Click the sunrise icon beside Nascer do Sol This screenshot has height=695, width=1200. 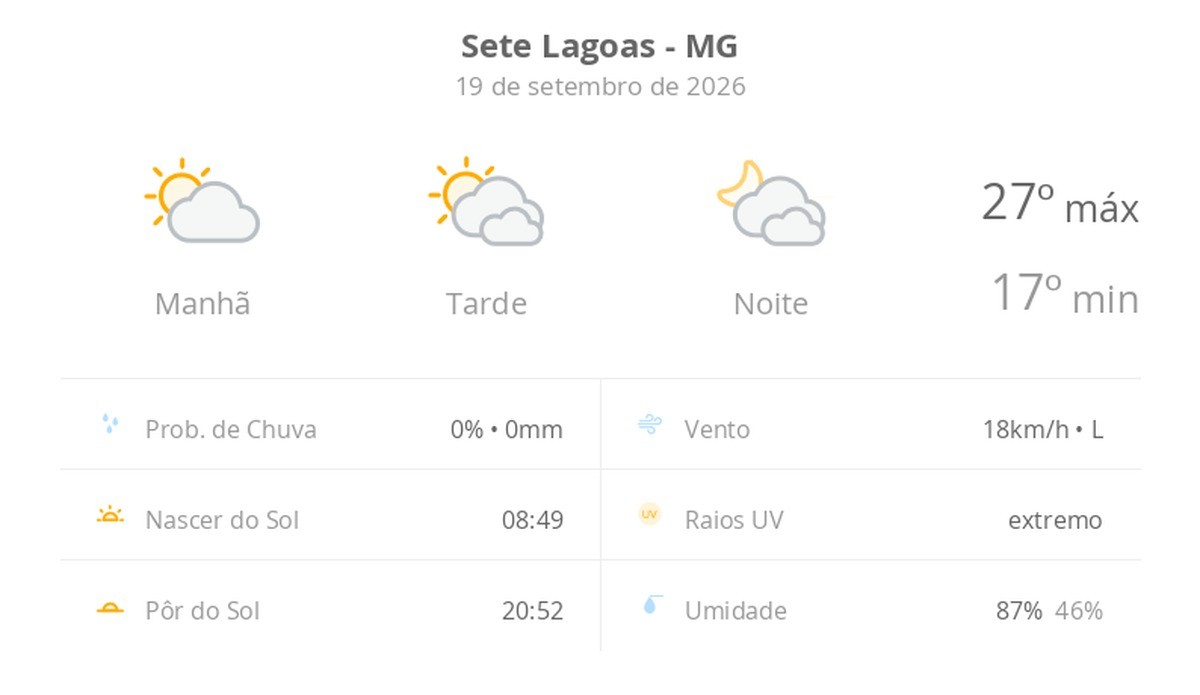coord(110,516)
